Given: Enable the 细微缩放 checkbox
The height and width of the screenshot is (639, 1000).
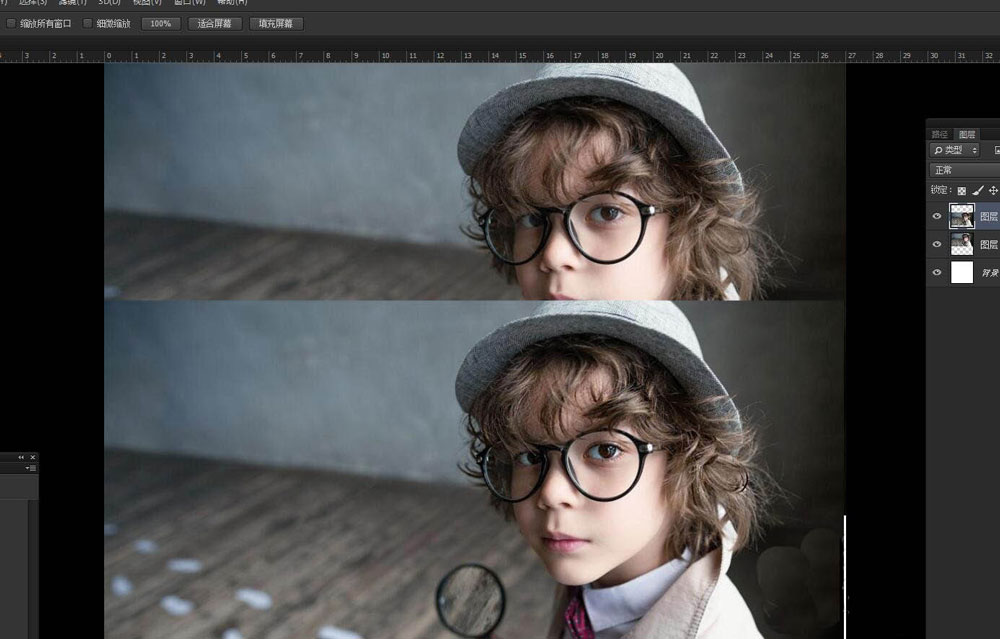Looking at the screenshot, I should [87, 24].
